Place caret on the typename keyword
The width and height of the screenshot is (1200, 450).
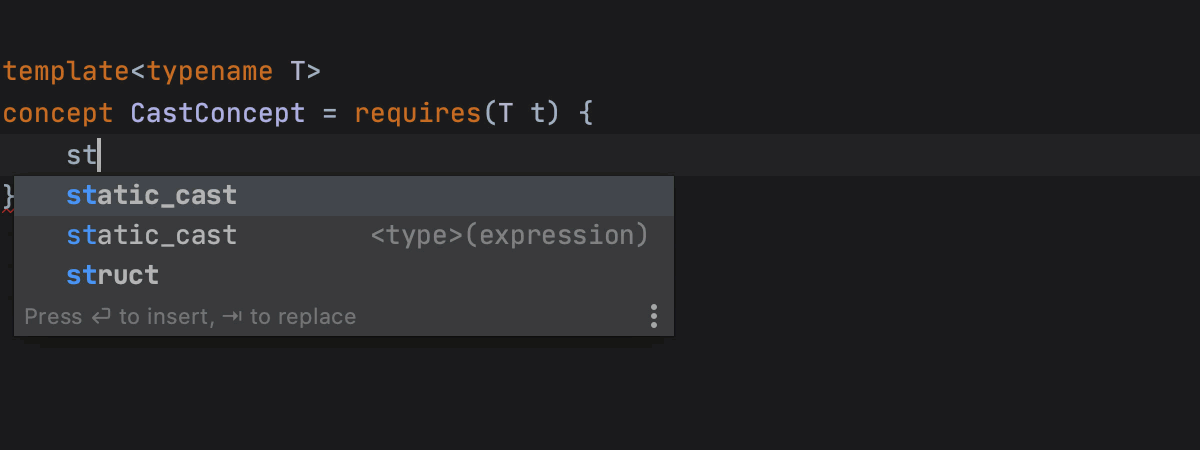(x=210, y=72)
